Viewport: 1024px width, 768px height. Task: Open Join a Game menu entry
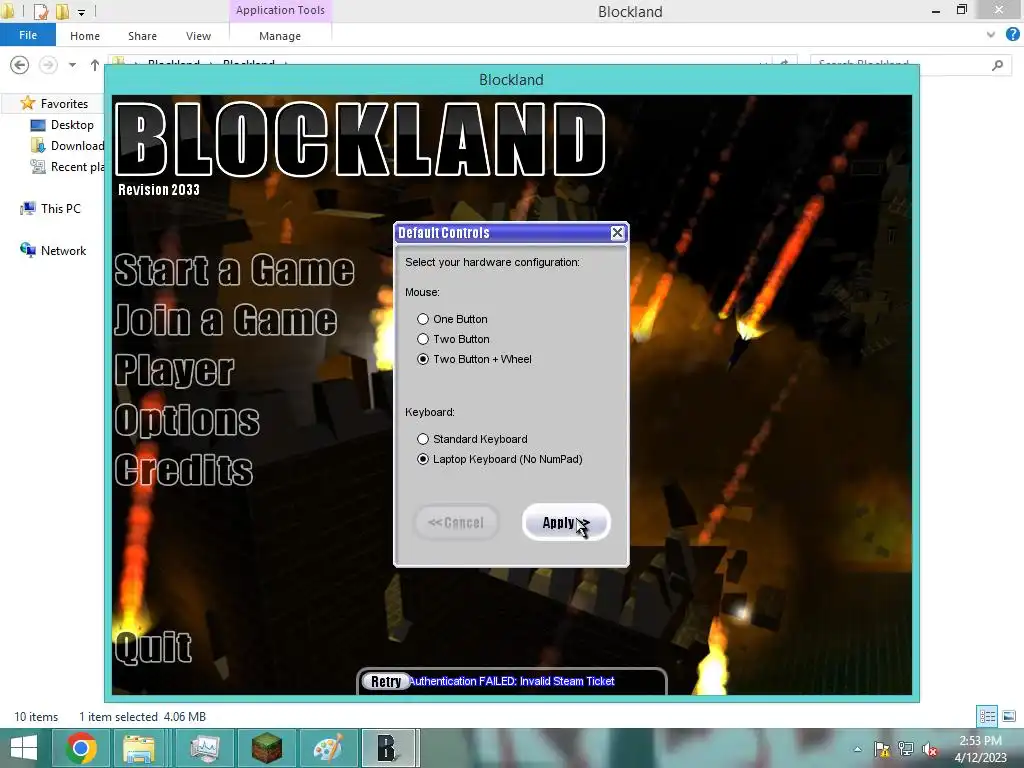click(x=225, y=320)
